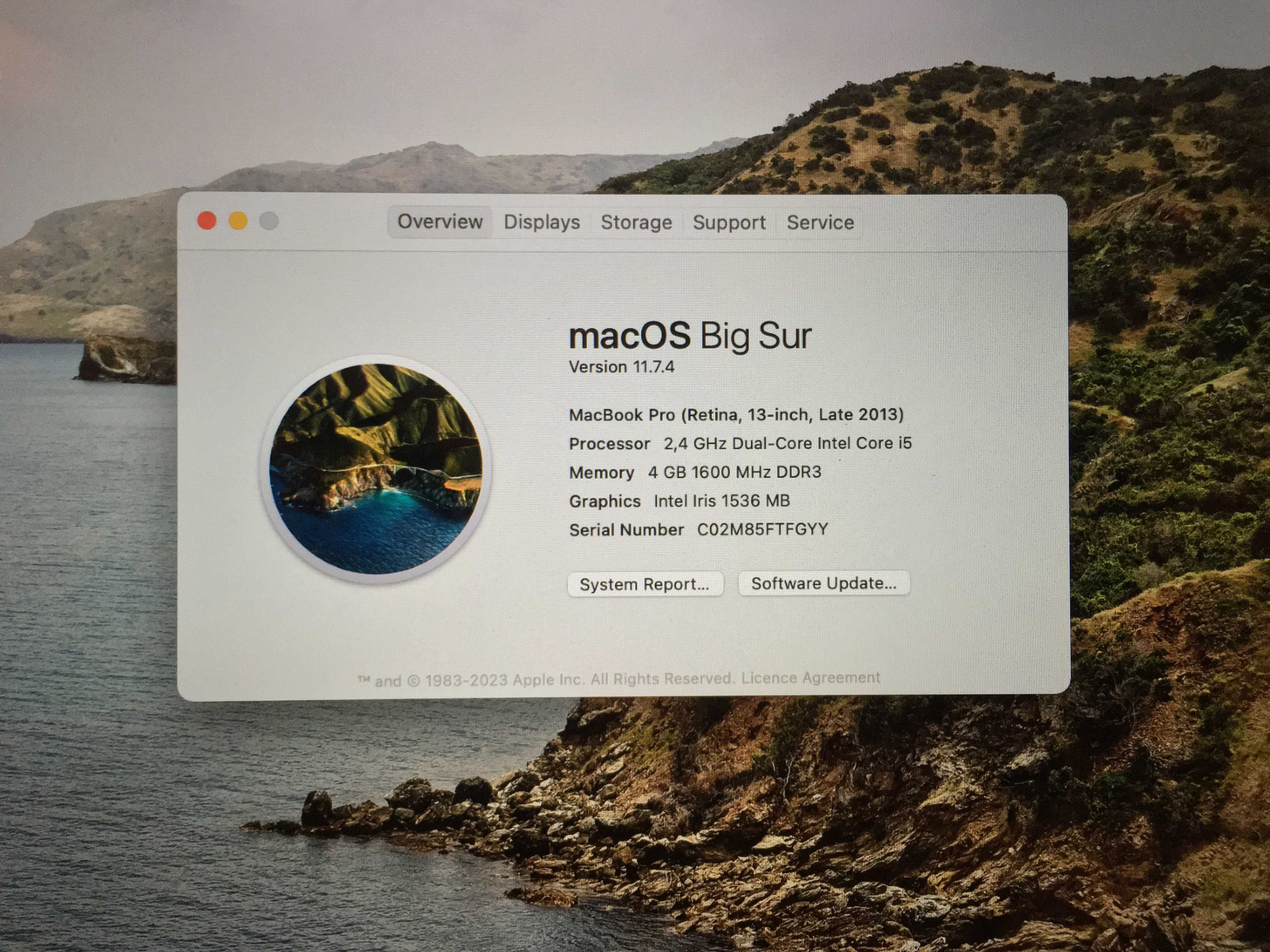This screenshot has height=952, width=1270.
Task: Open the Licence Agreement link
Action: (810, 678)
